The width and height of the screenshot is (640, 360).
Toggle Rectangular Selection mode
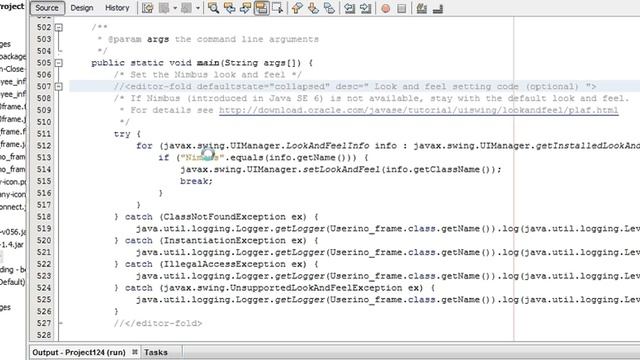(x=278, y=8)
